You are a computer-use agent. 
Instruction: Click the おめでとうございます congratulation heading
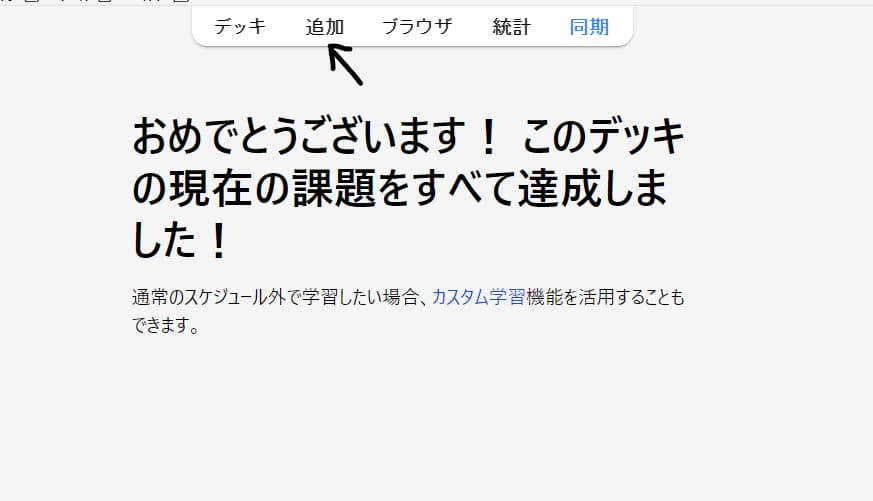[x=408, y=188]
